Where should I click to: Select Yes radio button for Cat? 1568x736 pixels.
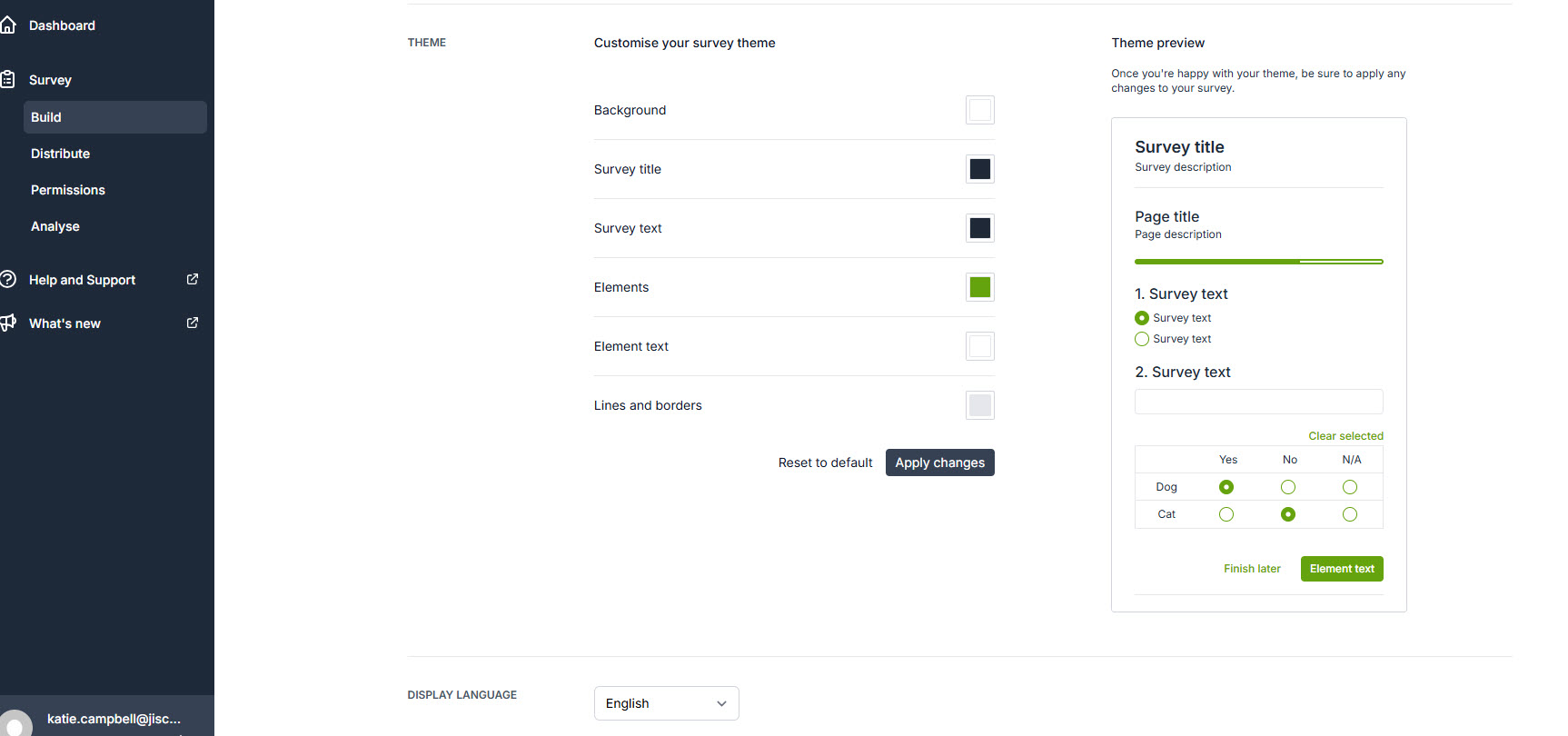pos(1226,514)
